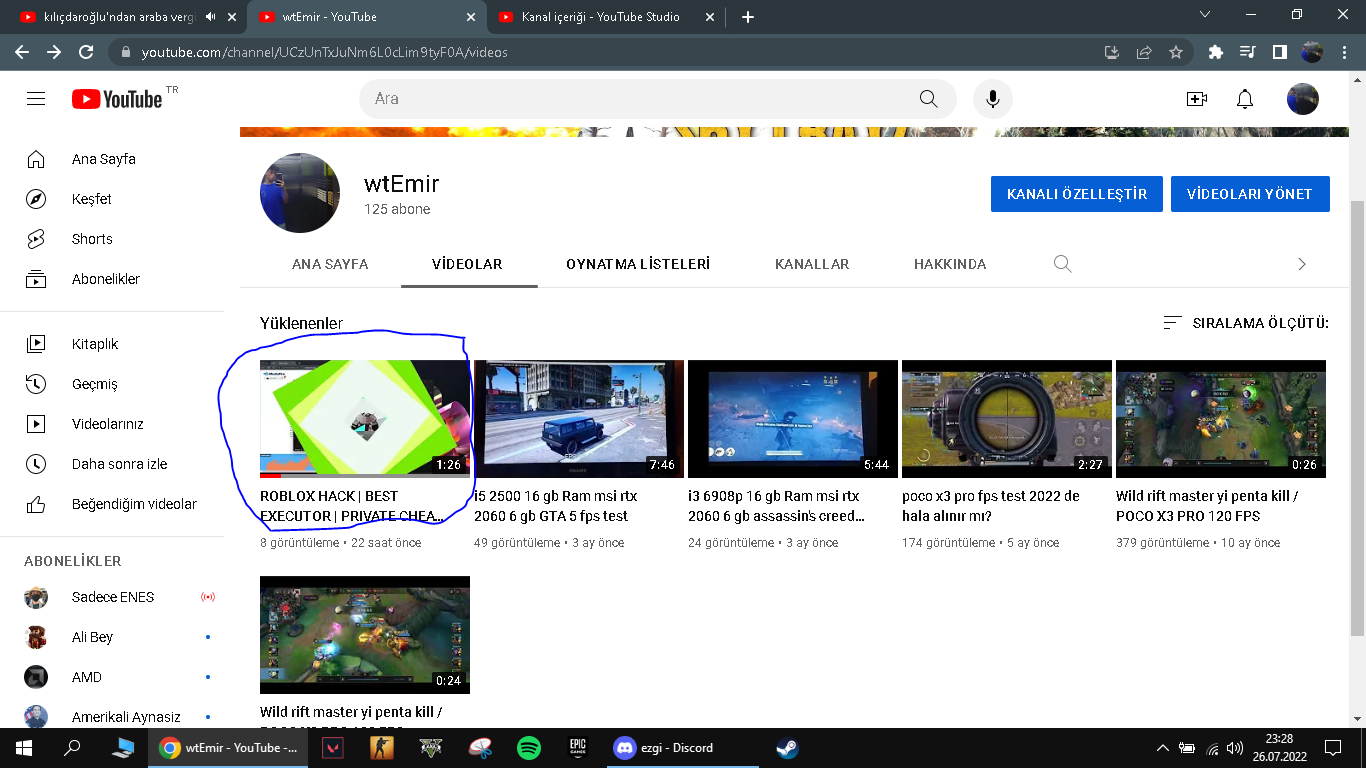Open the Sadece ENES subscription
Screen dimensions: 1366x768
(x=112, y=597)
